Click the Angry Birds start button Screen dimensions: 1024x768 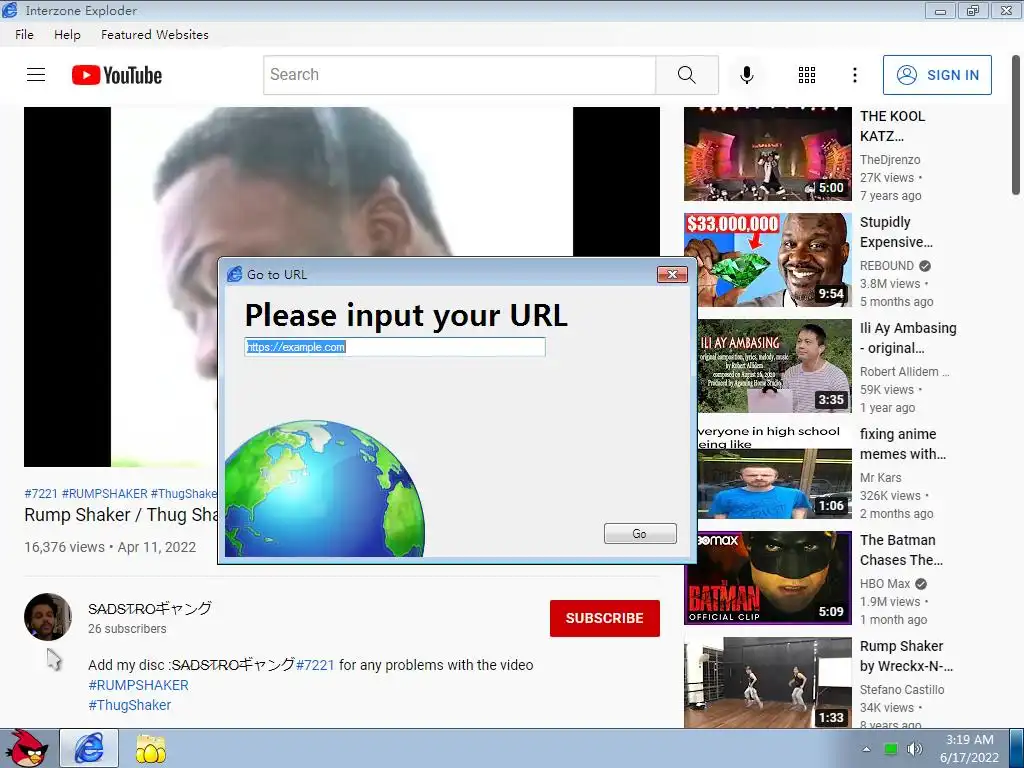(27, 748)
